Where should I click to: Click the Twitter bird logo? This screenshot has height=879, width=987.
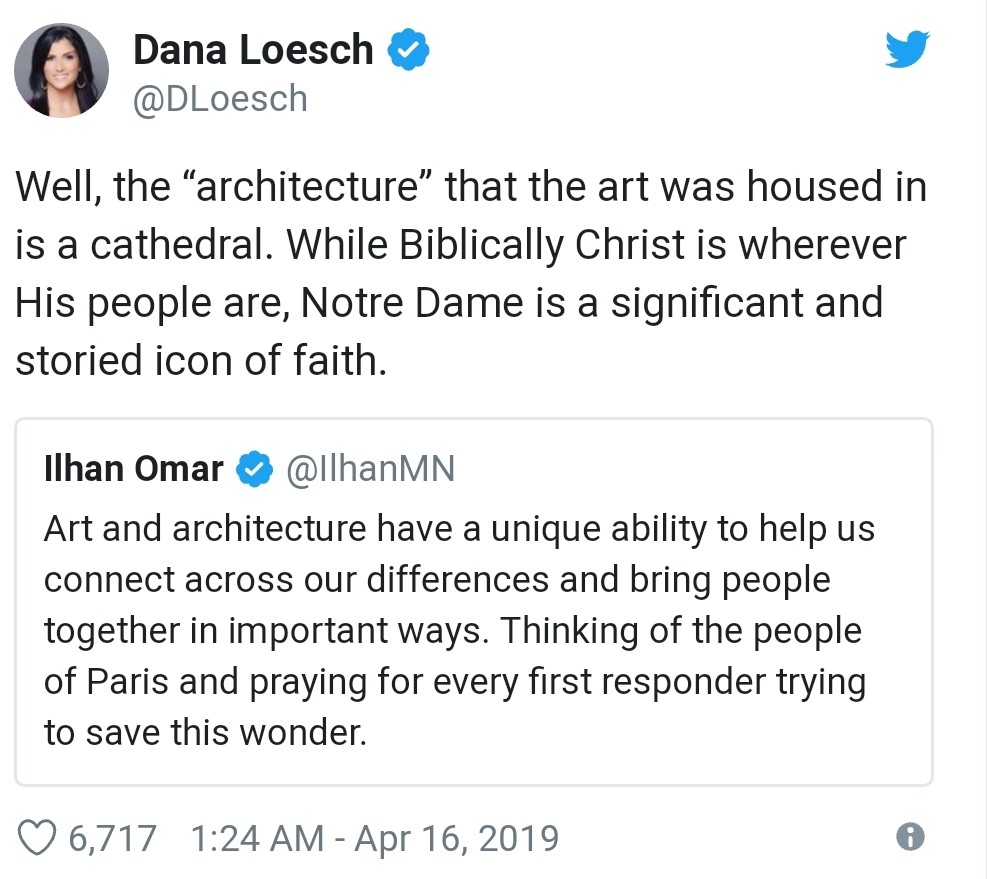click(x=907, y=48)
